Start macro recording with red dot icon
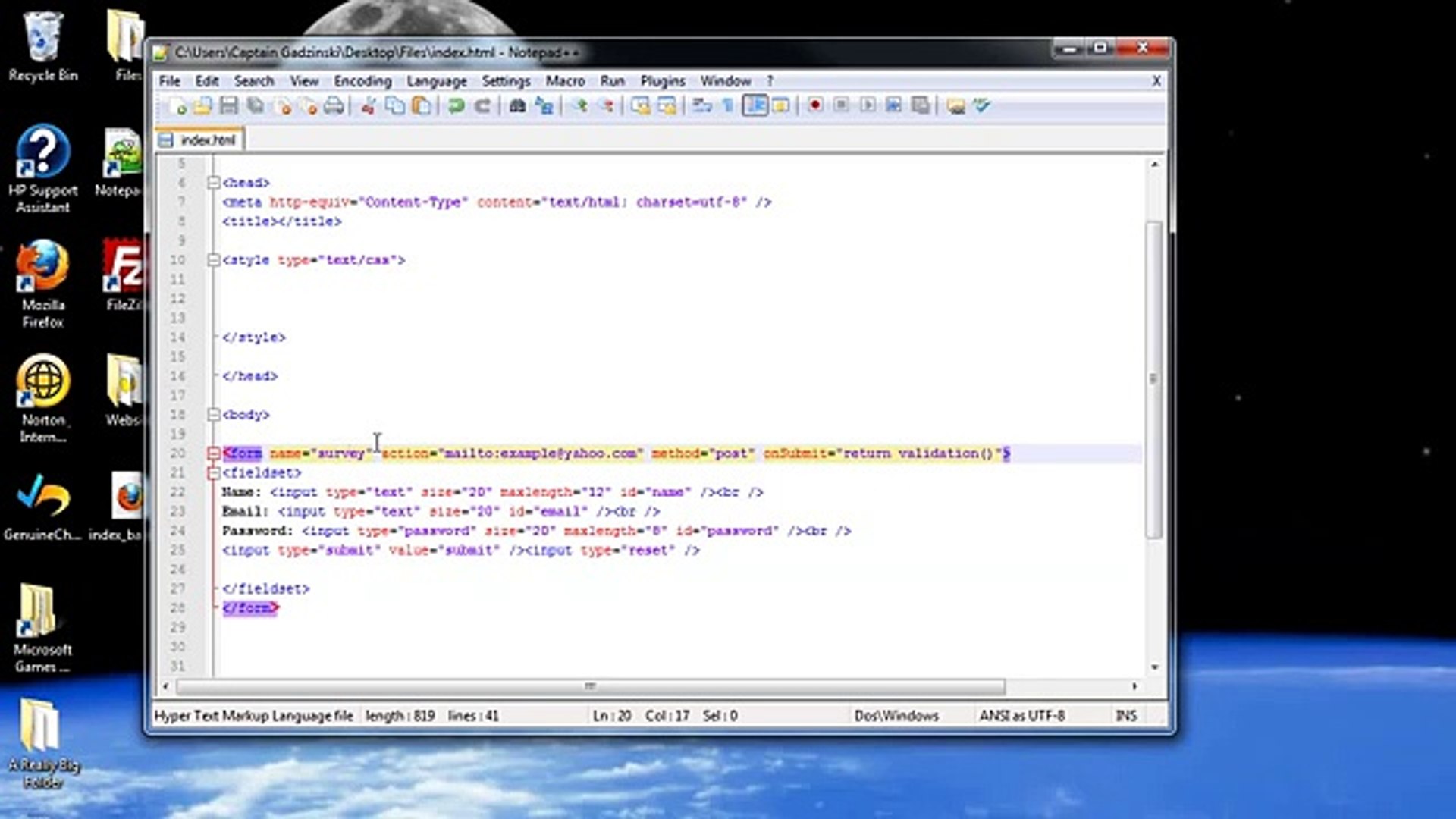Screen dimensions: 1456x819 tap(815, 106)
